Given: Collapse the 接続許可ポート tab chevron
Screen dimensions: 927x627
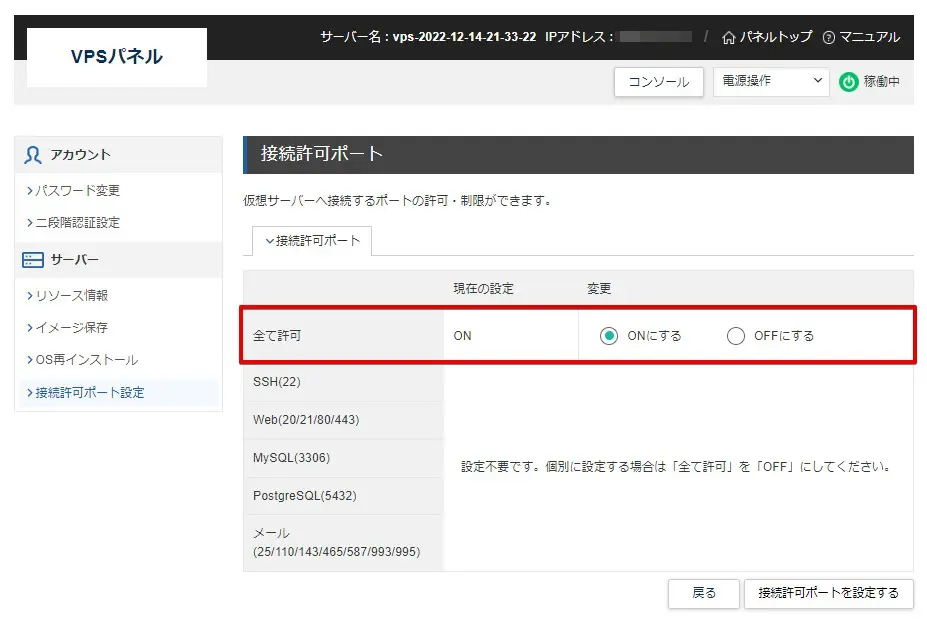Looking at the screenshot, I should pos(268,241).
